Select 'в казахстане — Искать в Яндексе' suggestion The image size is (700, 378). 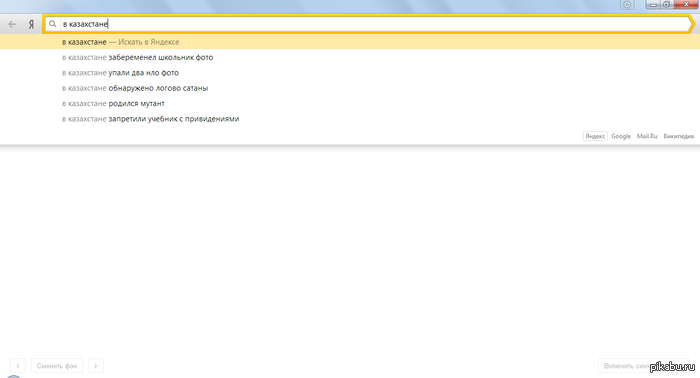click(350, 42)
